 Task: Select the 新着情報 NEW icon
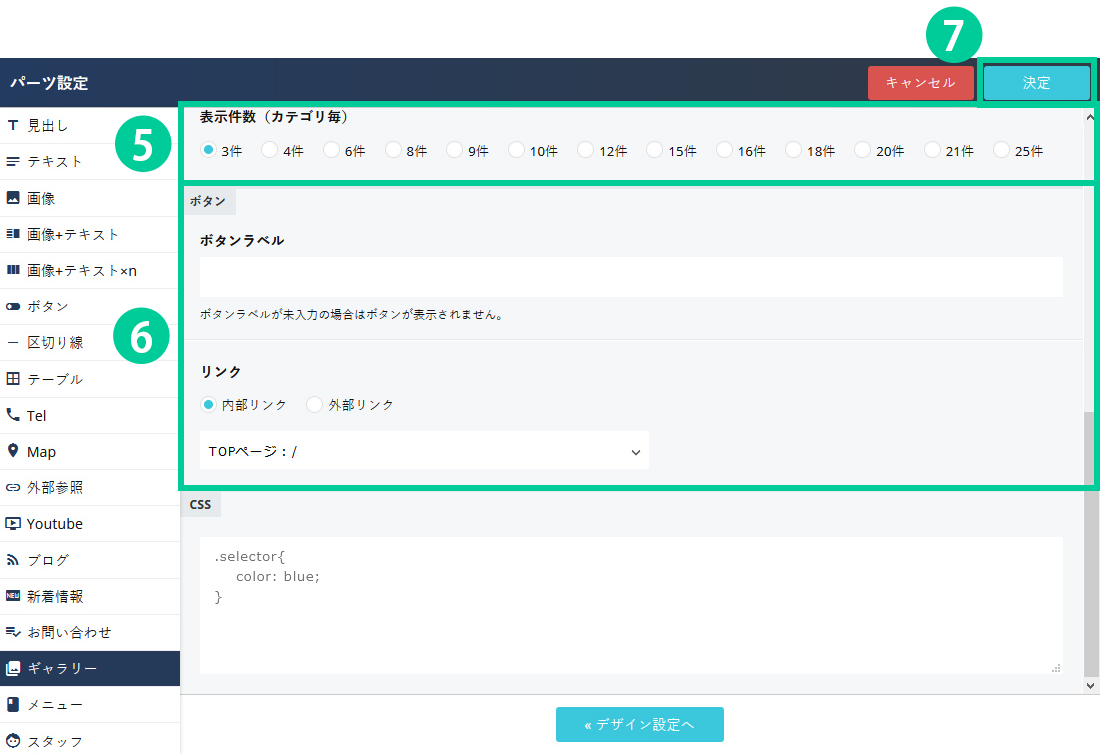pyautogui.click(x=13, y=596)
